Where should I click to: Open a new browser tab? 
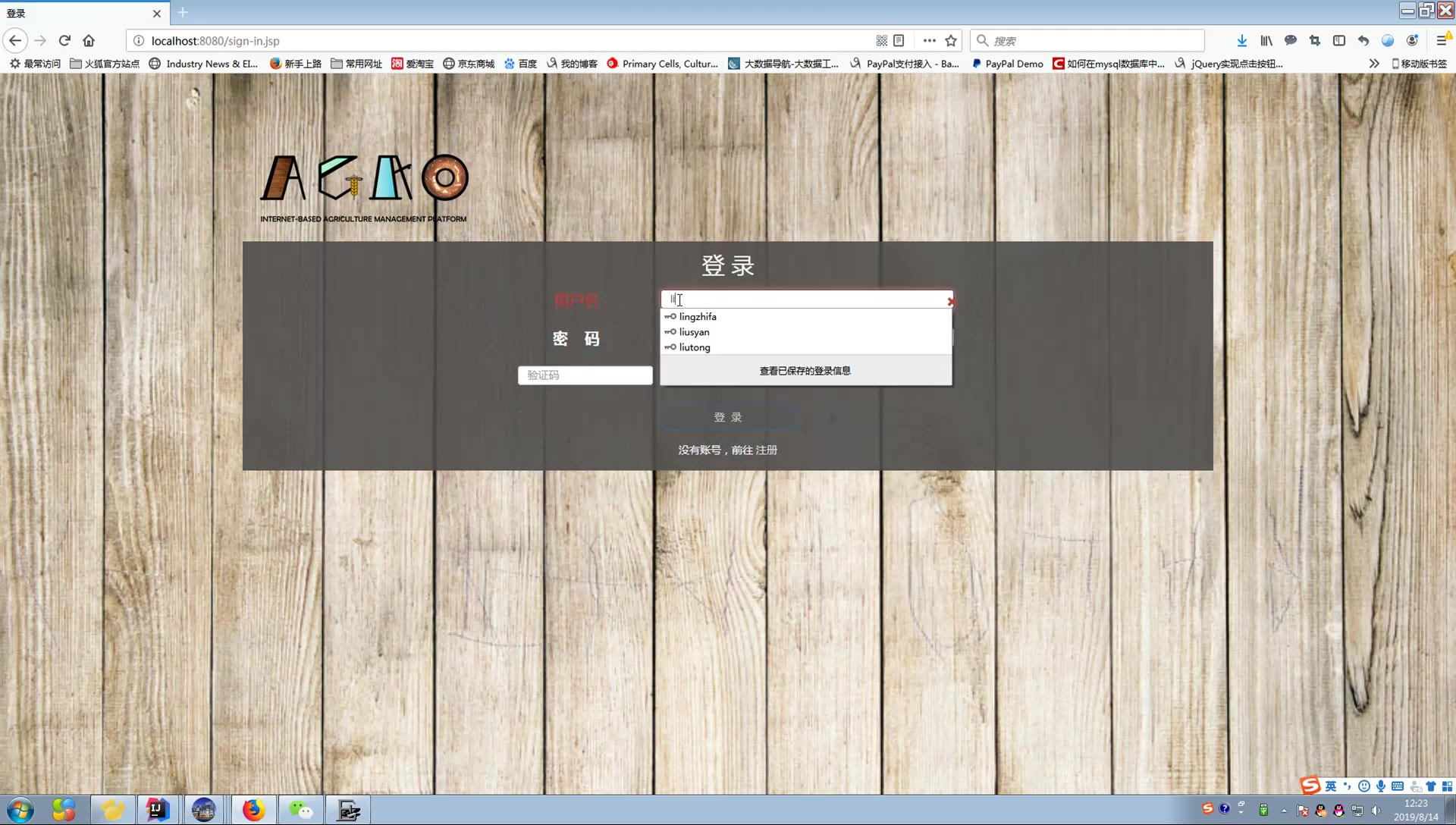coord(183,13)
